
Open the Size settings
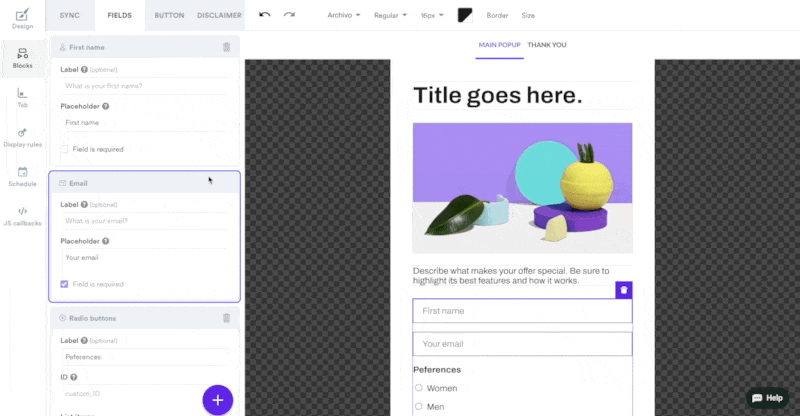pyautogui.click(x=528, y=15)
